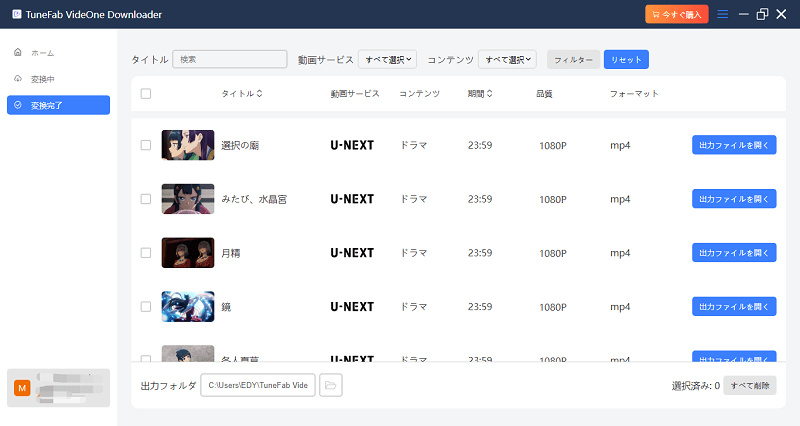800x426 pixels.
Task: Minimize the TuneFab window
Action: tap(744, 14)
